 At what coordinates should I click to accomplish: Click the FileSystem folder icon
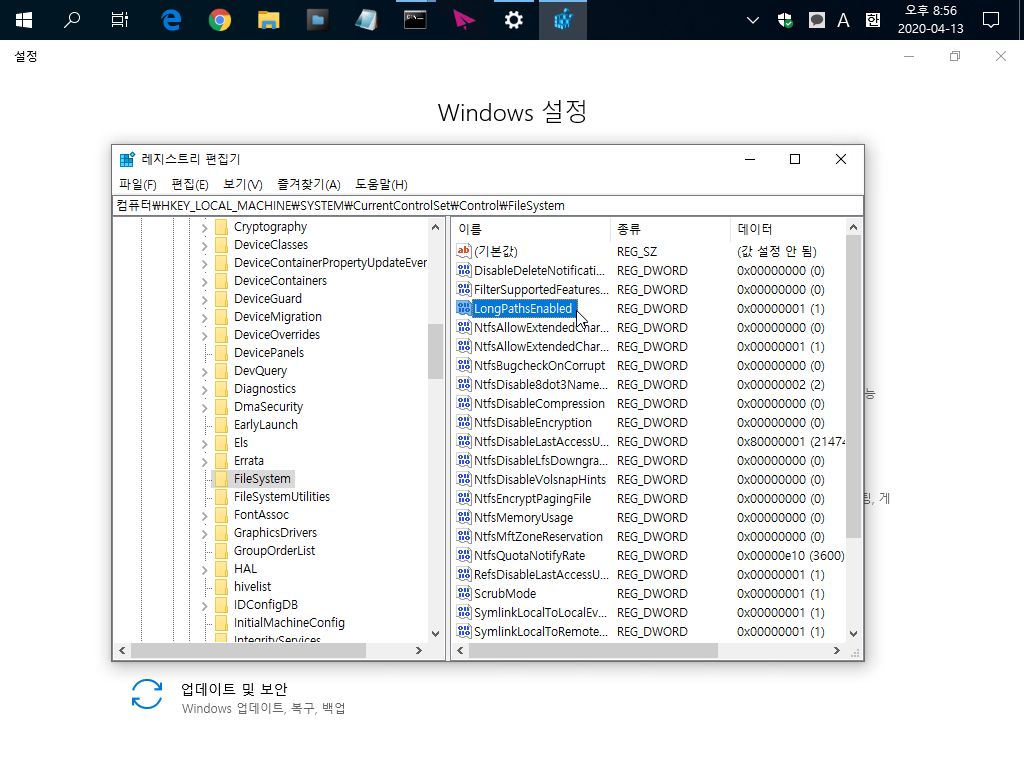tap(221, 479)
